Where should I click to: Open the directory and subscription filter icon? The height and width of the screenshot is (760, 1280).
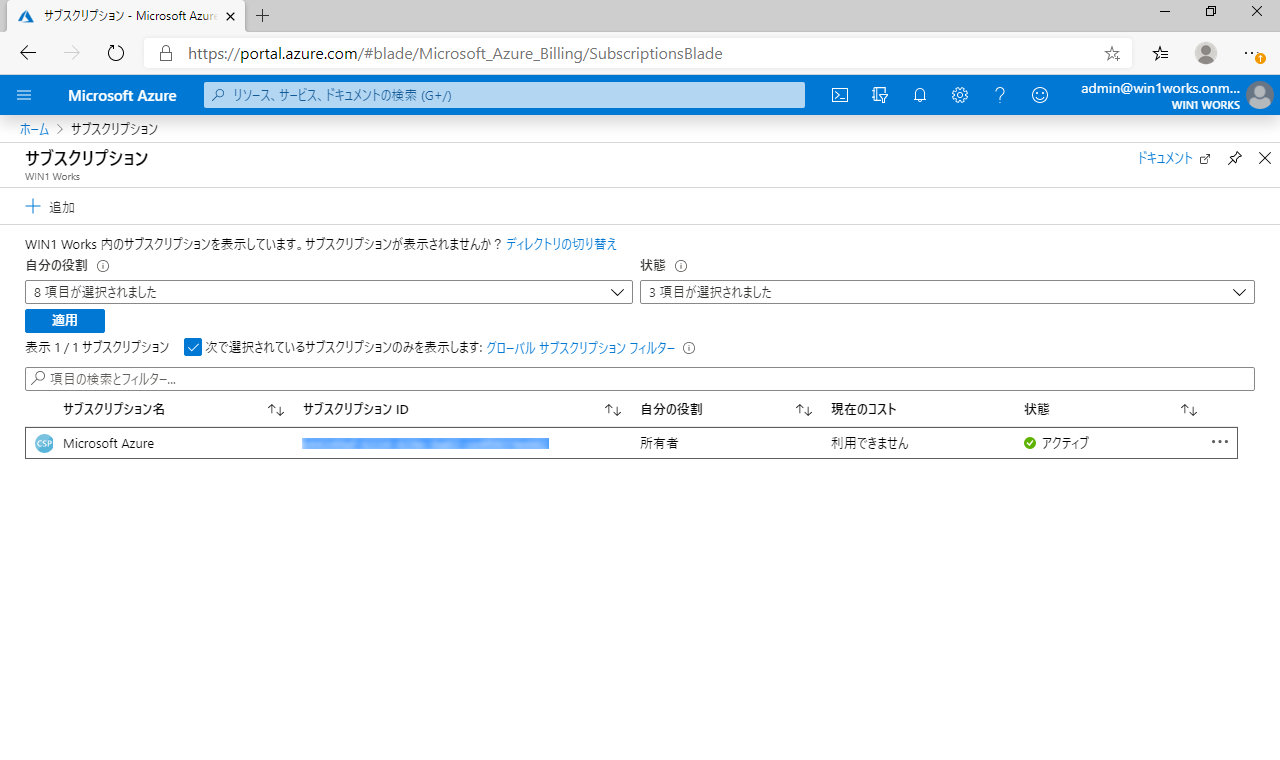(x=880, y=95)
